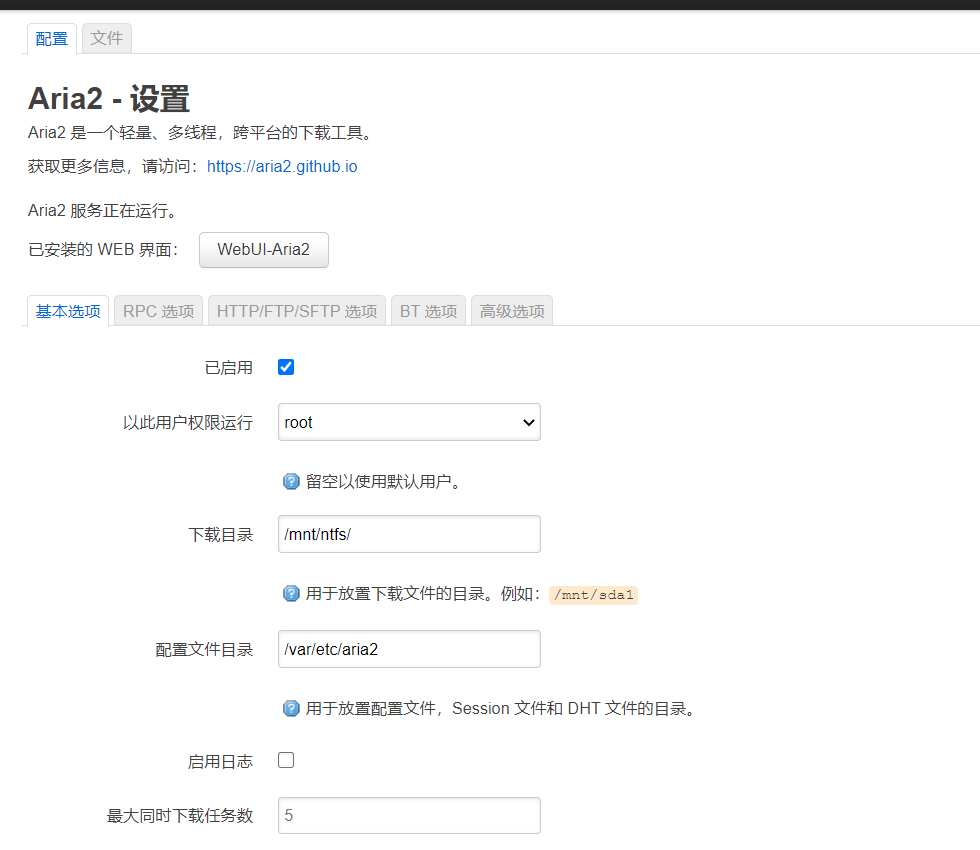Viewport: 980px width, 850px height.
Task: Open the HTTP/FTP/SFTP 选项 tab
Action: tap(296, 311)
